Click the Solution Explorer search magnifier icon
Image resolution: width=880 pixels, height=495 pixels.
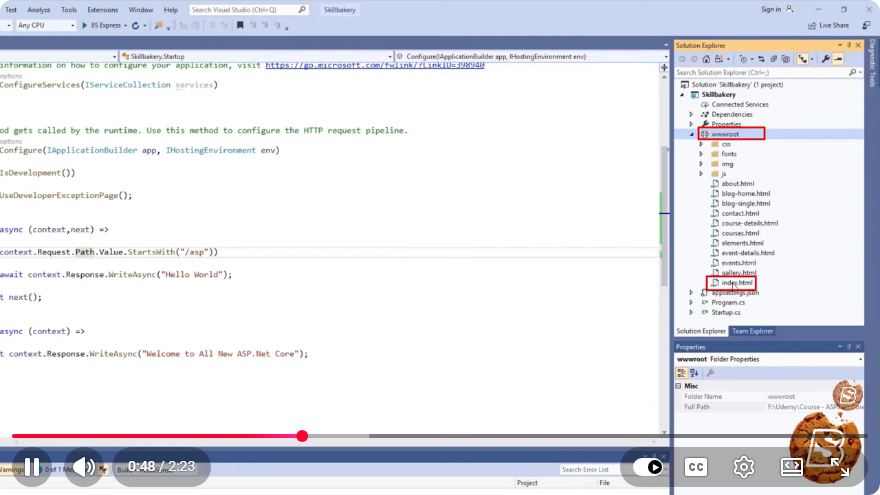point(852,72)
